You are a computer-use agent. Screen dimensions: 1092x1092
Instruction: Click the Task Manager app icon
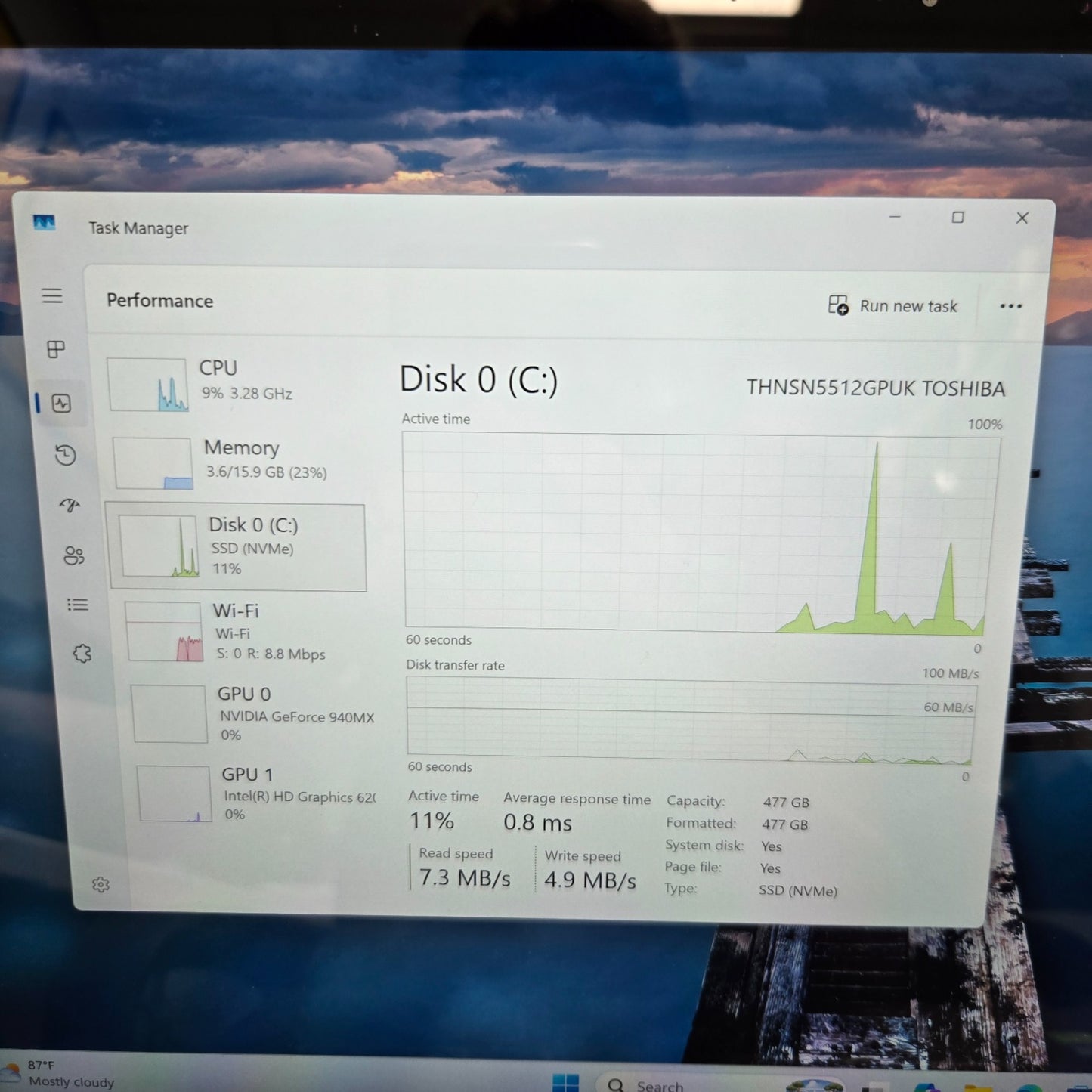[x=45, y=223]
